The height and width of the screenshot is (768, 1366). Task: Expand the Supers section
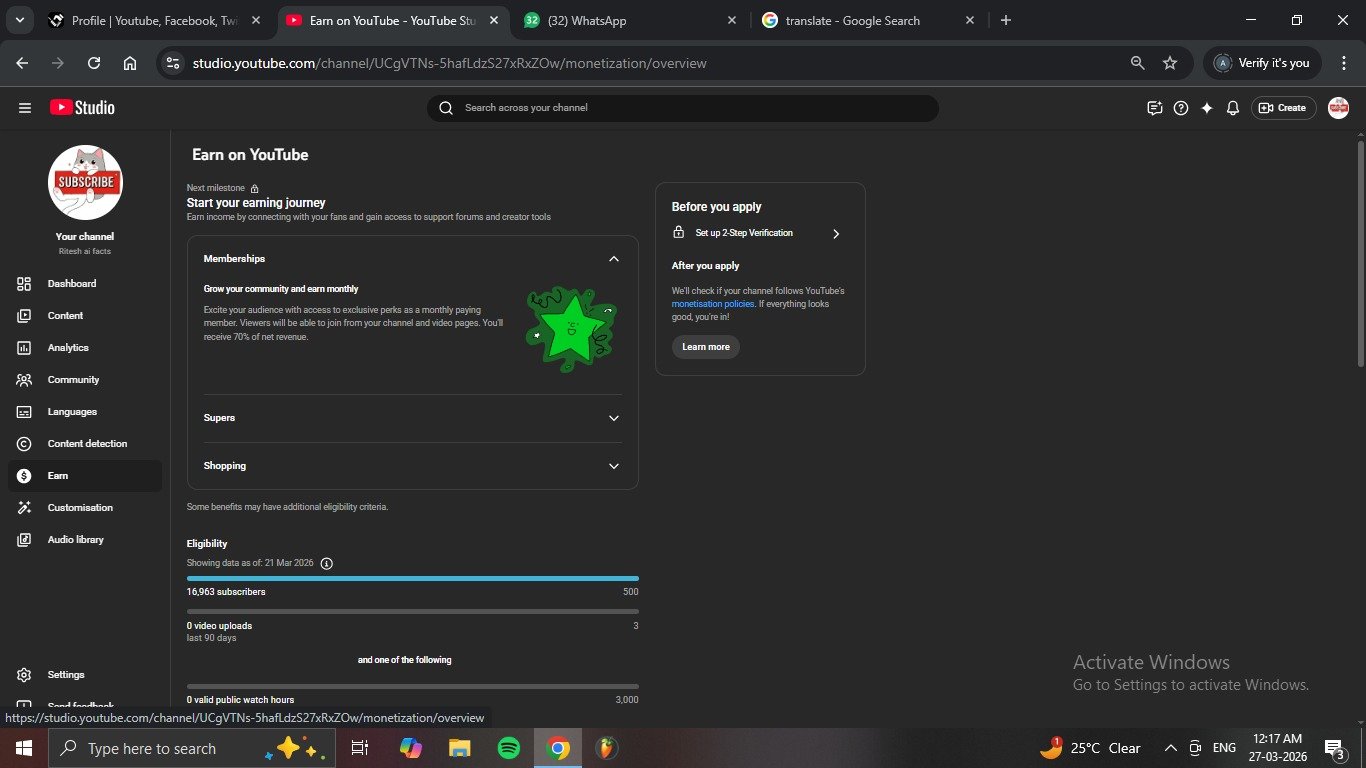pos(614,418)
